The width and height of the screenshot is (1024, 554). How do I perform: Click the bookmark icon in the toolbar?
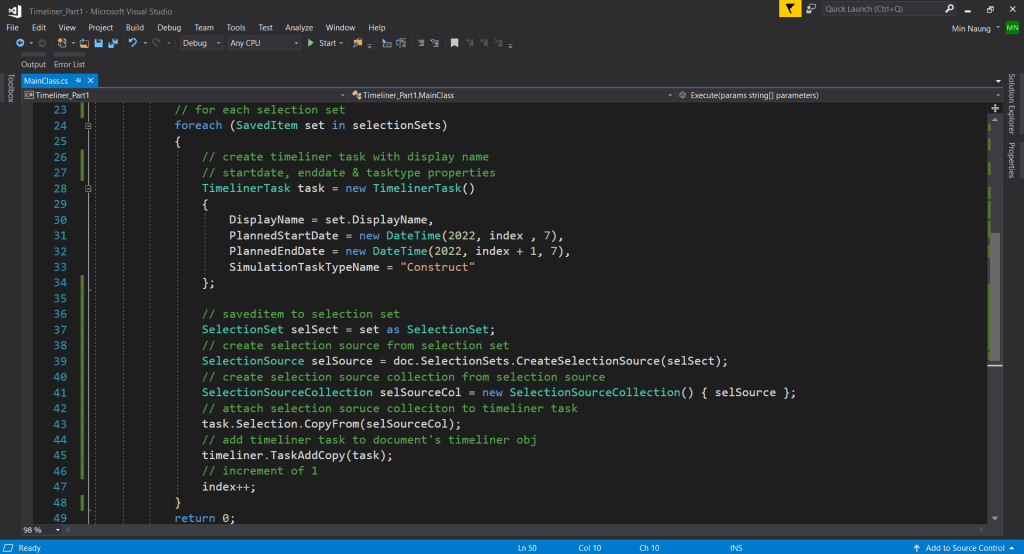[454, 43]
